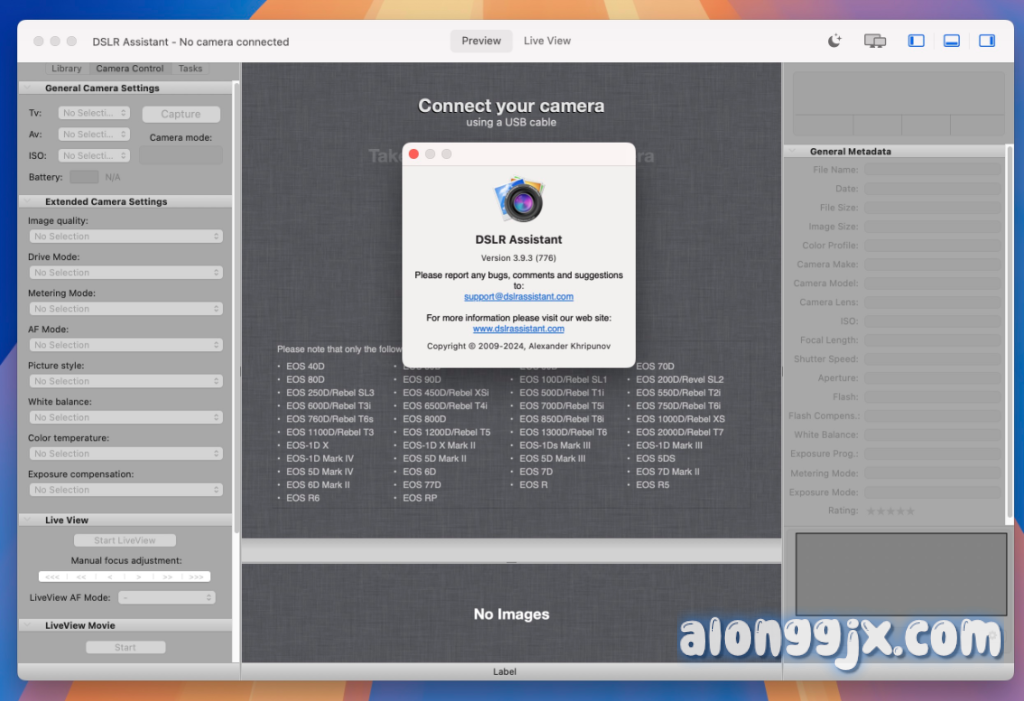Switch to the Library tab
The image size is (1024, 701).
(x=66, y=69)
